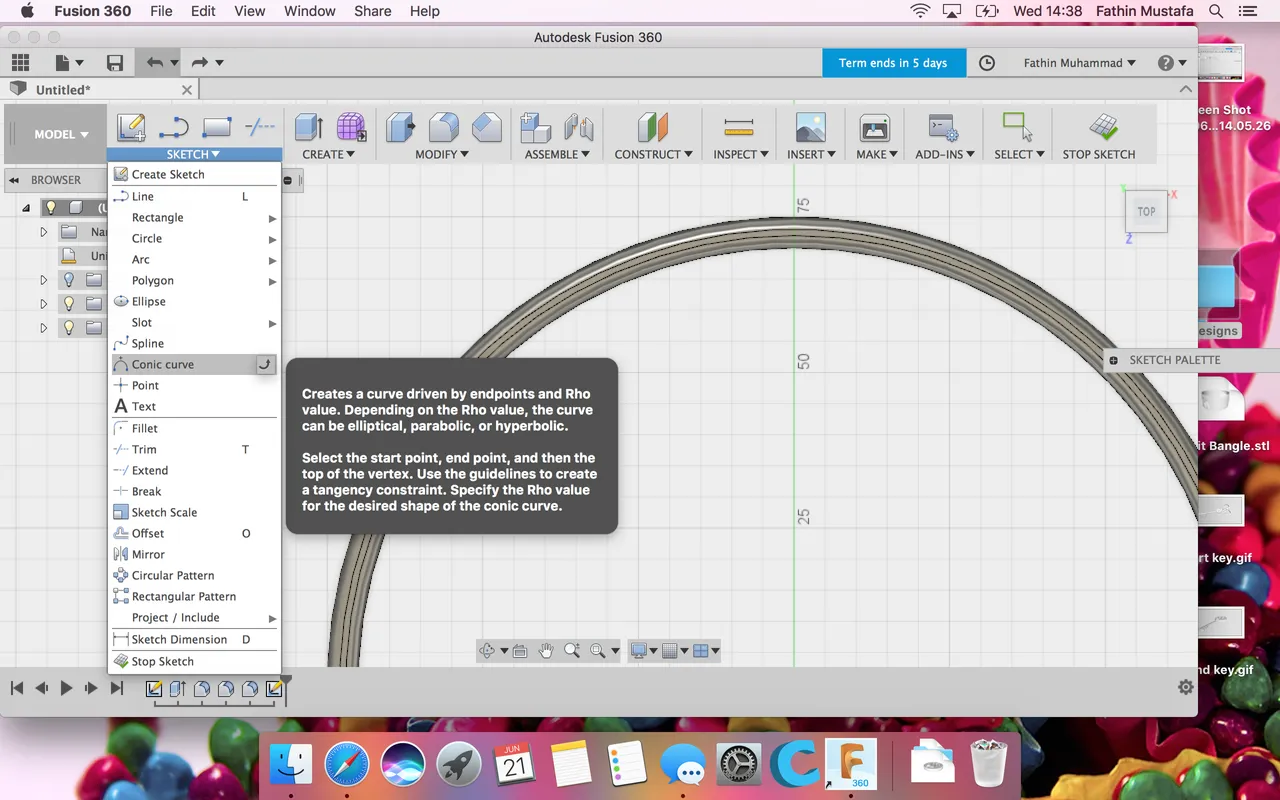Launch the Scripts and Add-Ins icon
The width and height of the screenshot is (1280, 800).
click(x=943, y=127)
